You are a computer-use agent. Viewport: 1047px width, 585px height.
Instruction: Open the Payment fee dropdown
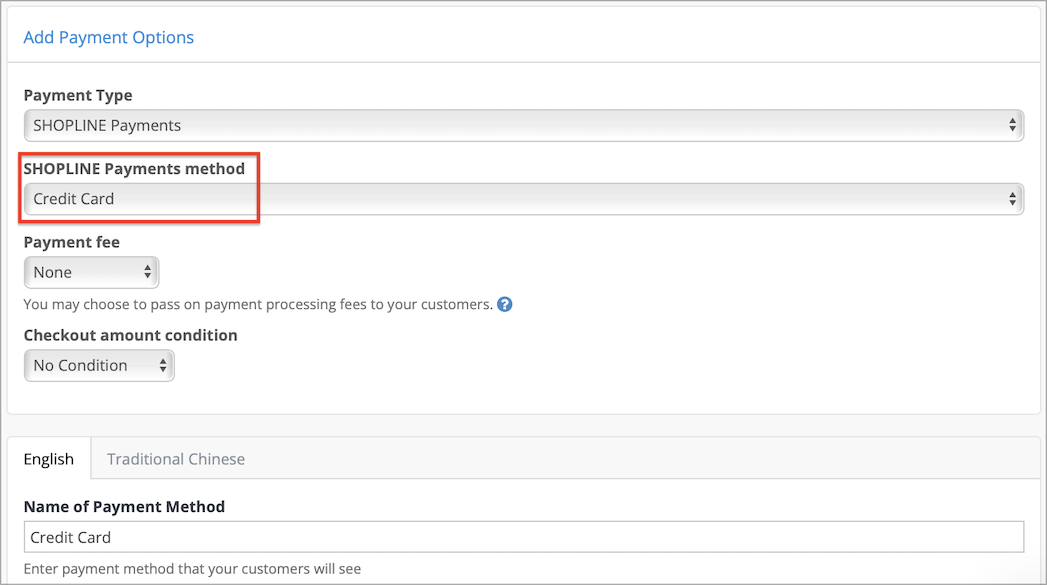(x=91, y=272)
